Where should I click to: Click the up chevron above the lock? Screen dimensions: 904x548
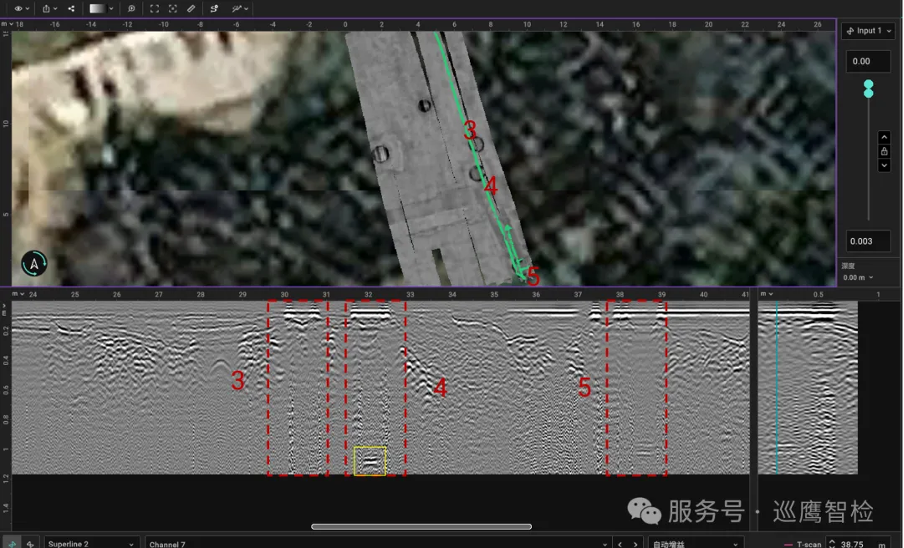pos(884,137)
